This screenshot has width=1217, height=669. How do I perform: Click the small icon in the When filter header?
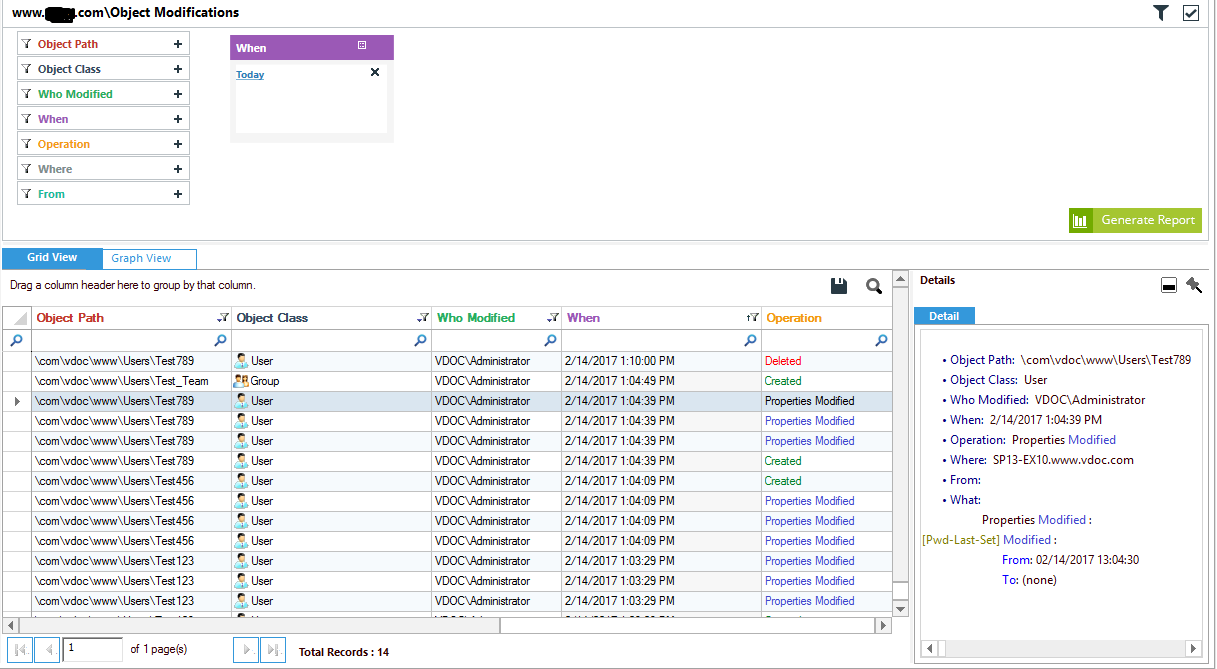(362, 46)
